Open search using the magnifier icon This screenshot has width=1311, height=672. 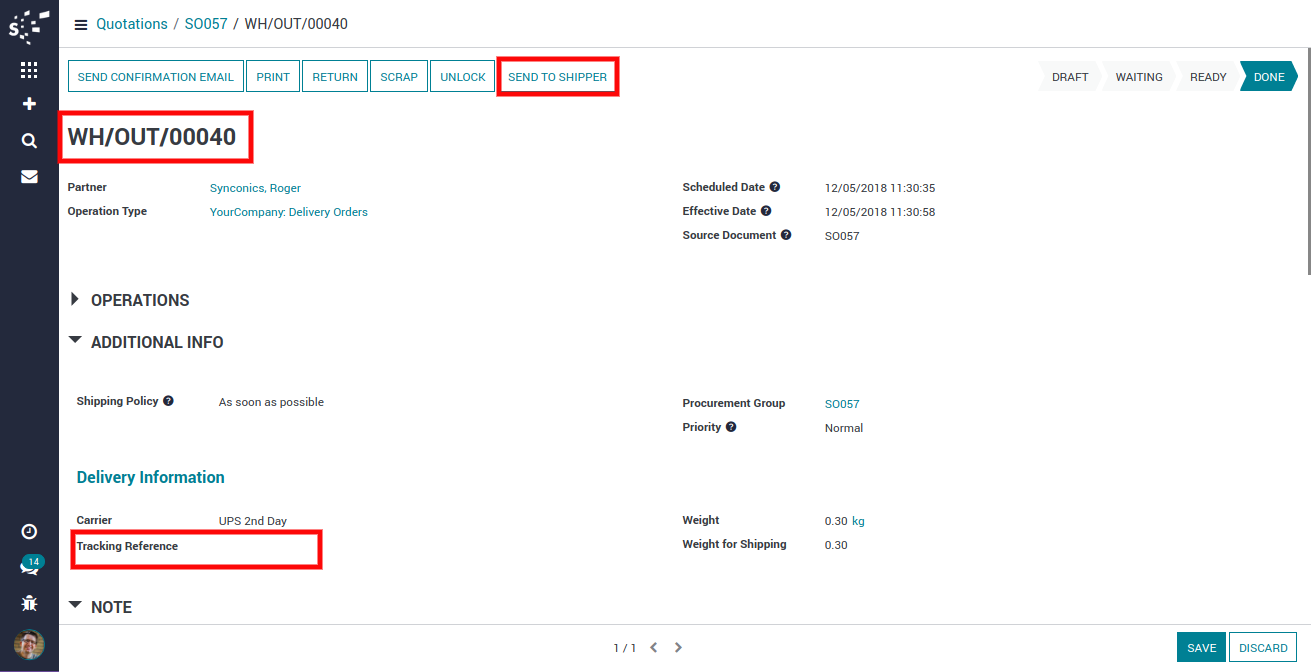(x=29, y=141)
